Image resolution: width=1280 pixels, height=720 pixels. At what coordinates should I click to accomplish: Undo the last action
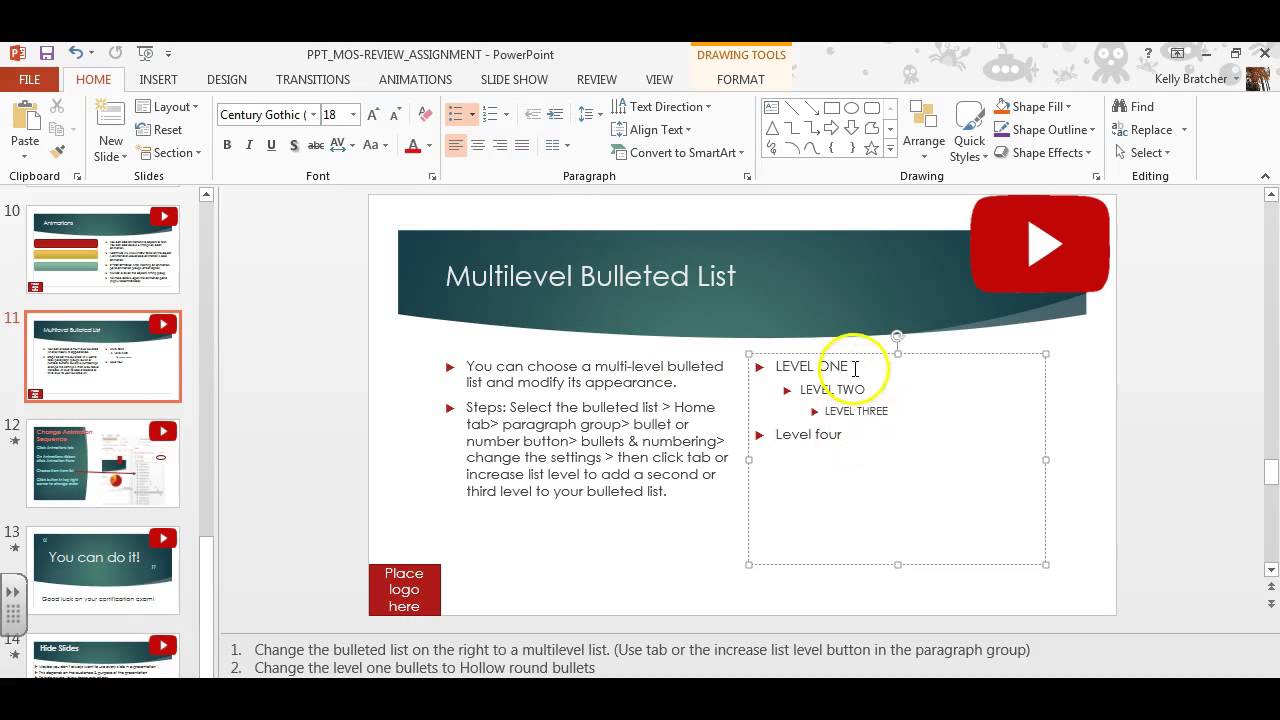[76, 53]
